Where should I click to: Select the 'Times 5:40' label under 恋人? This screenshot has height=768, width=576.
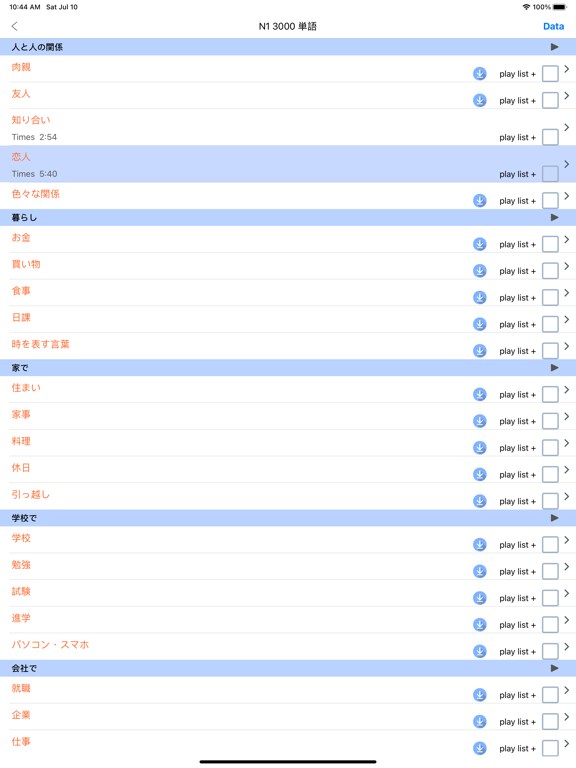34,174
